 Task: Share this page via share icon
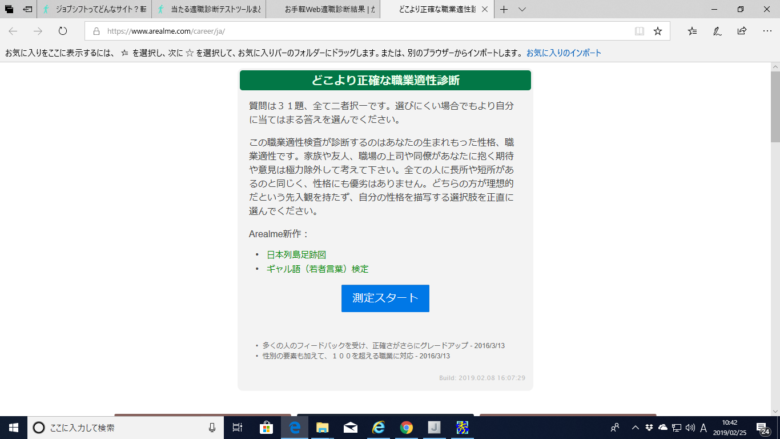(x=742, y=31)
